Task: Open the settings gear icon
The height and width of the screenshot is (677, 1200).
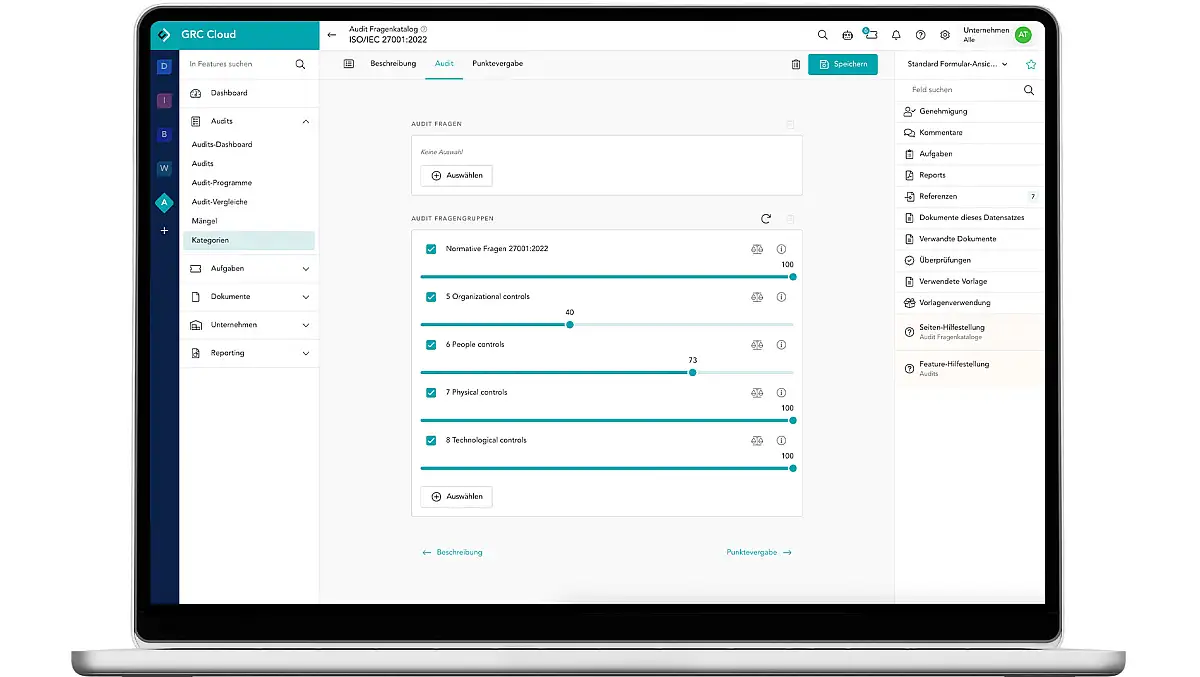Action: (945, 35)
